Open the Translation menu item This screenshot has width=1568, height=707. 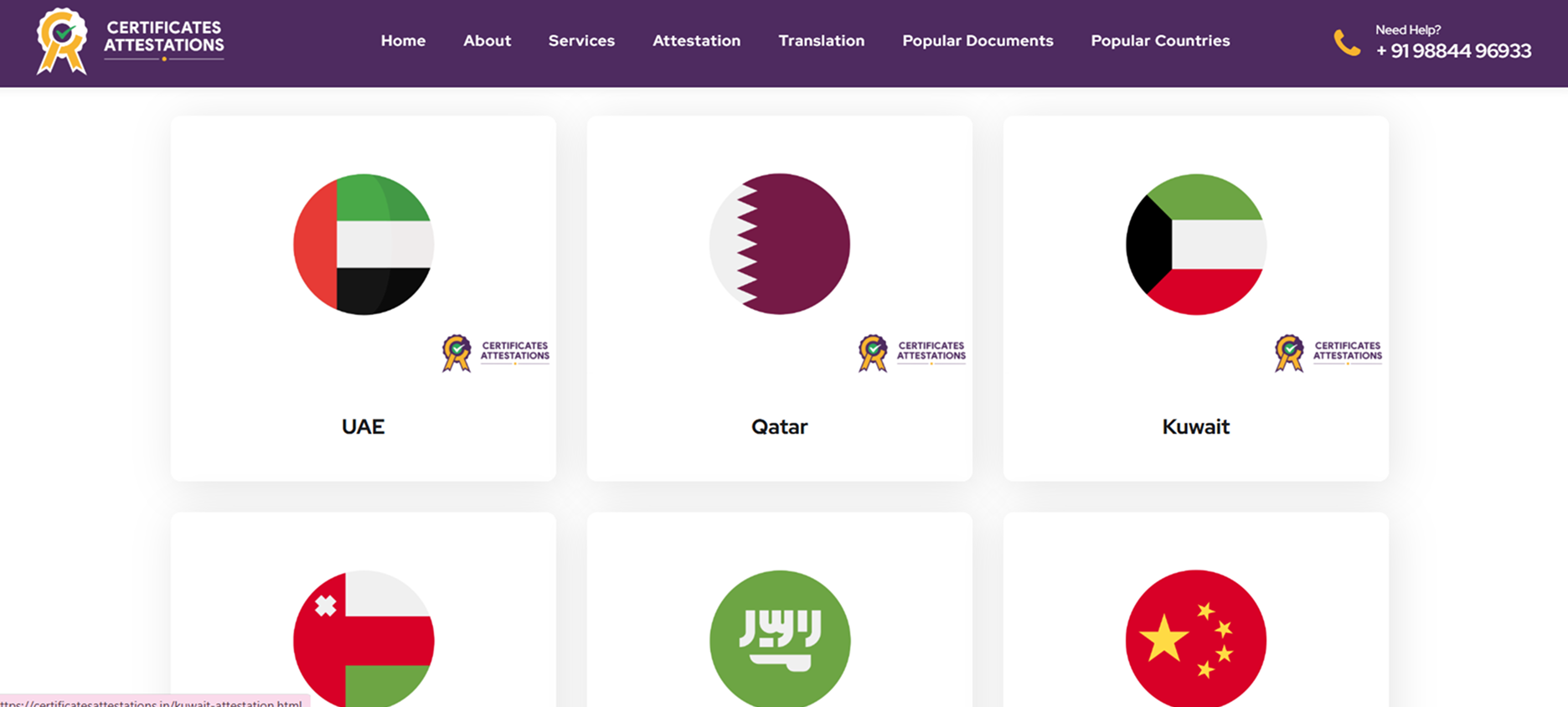click(821, 40)
